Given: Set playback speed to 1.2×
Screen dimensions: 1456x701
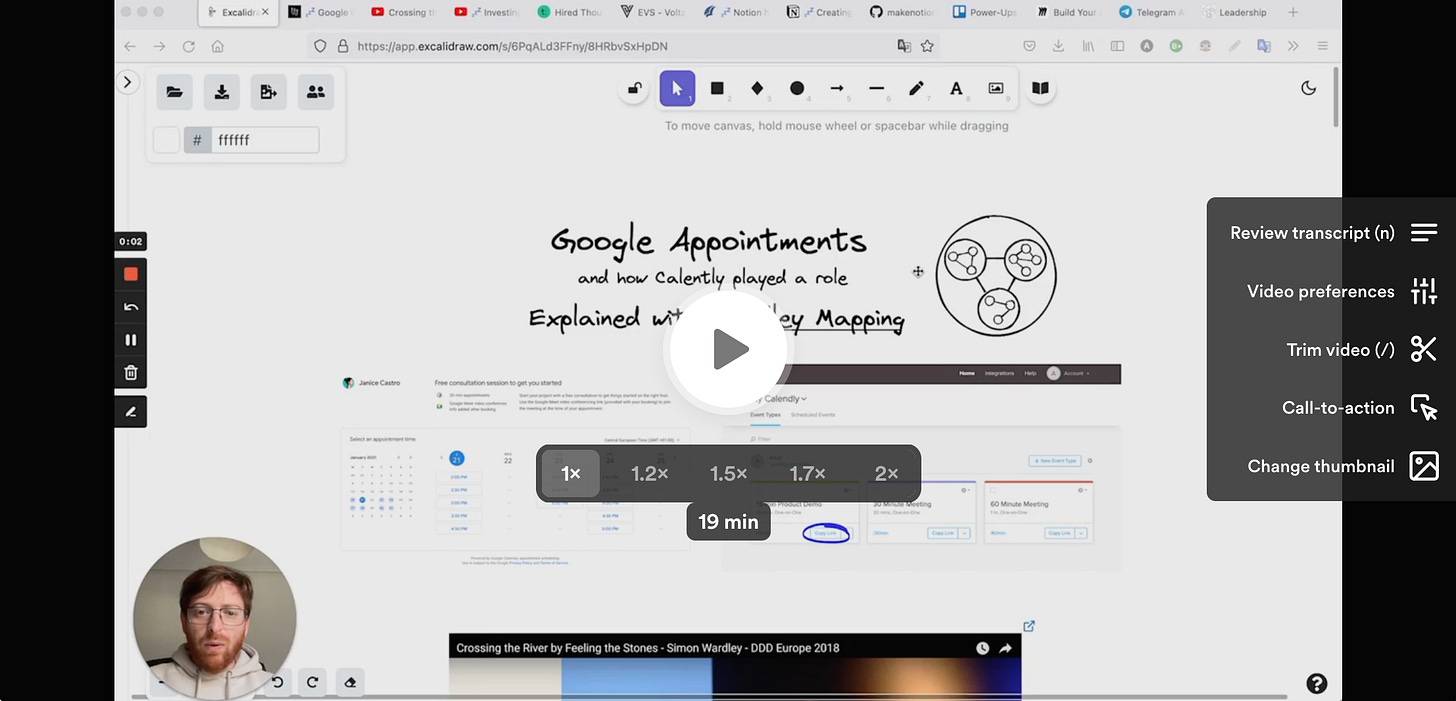Looking at the screenshot, I should pos(650,474).
